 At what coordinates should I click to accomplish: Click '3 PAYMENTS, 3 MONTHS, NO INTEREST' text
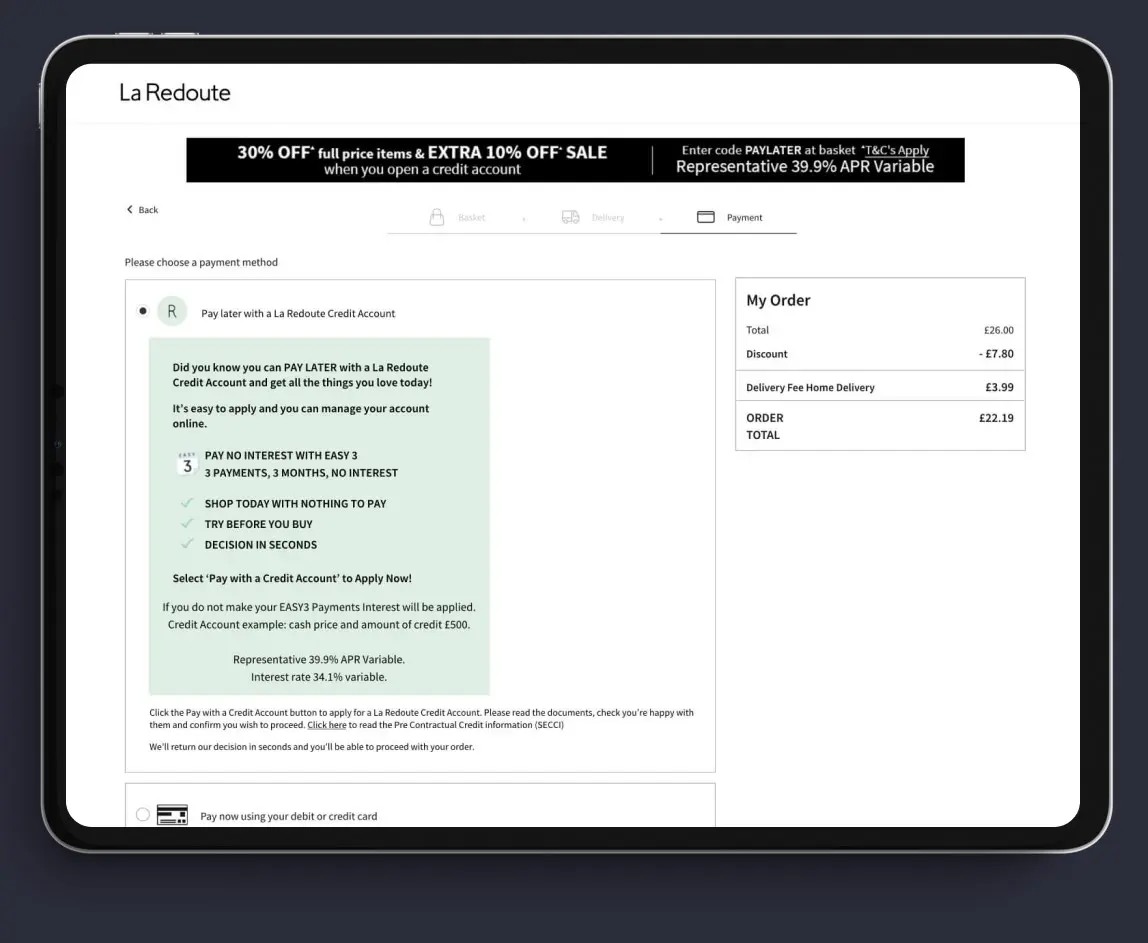(301, 473)
